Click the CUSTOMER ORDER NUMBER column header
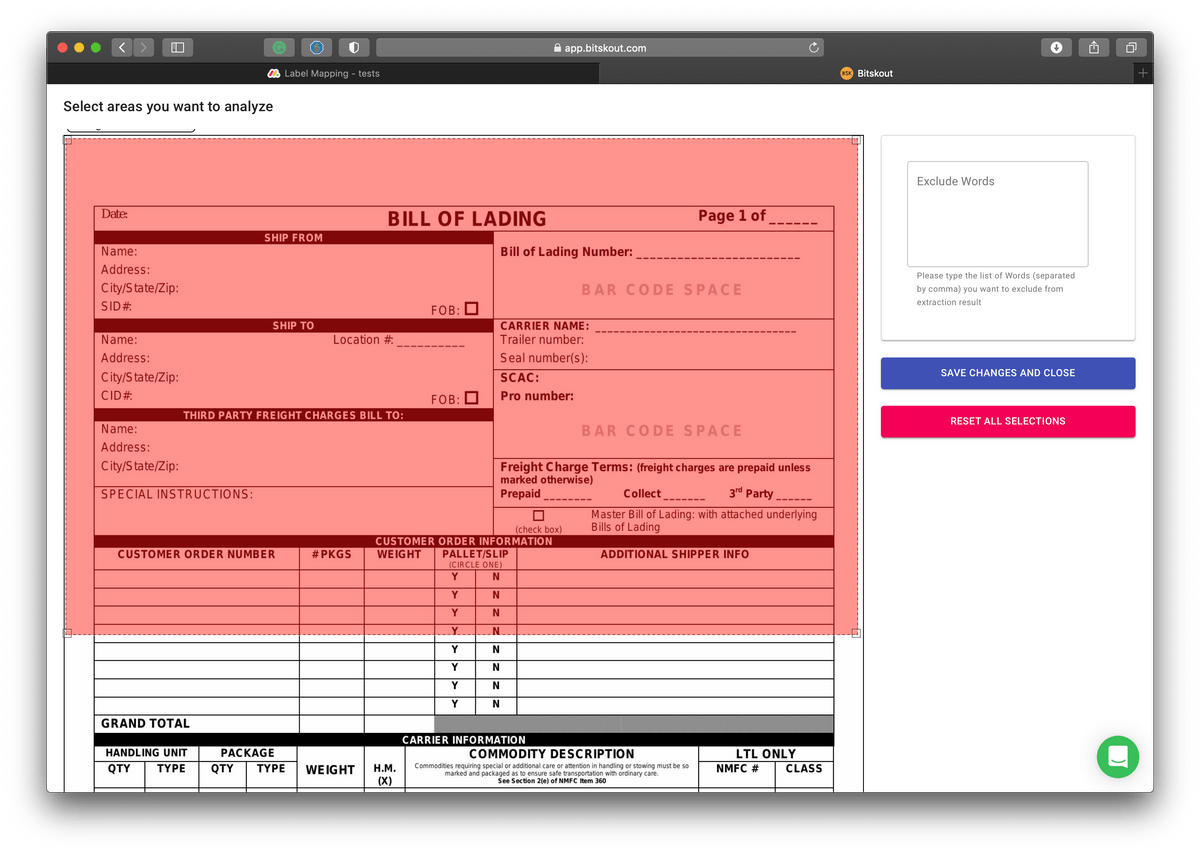 [x=196, y=554]
